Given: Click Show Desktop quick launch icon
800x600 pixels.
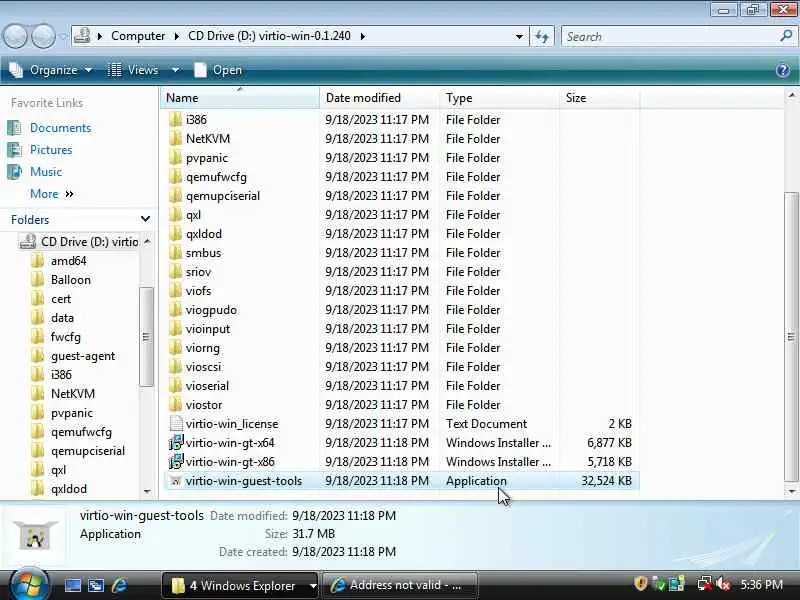Looking at the screenshot, I should 72,585.
